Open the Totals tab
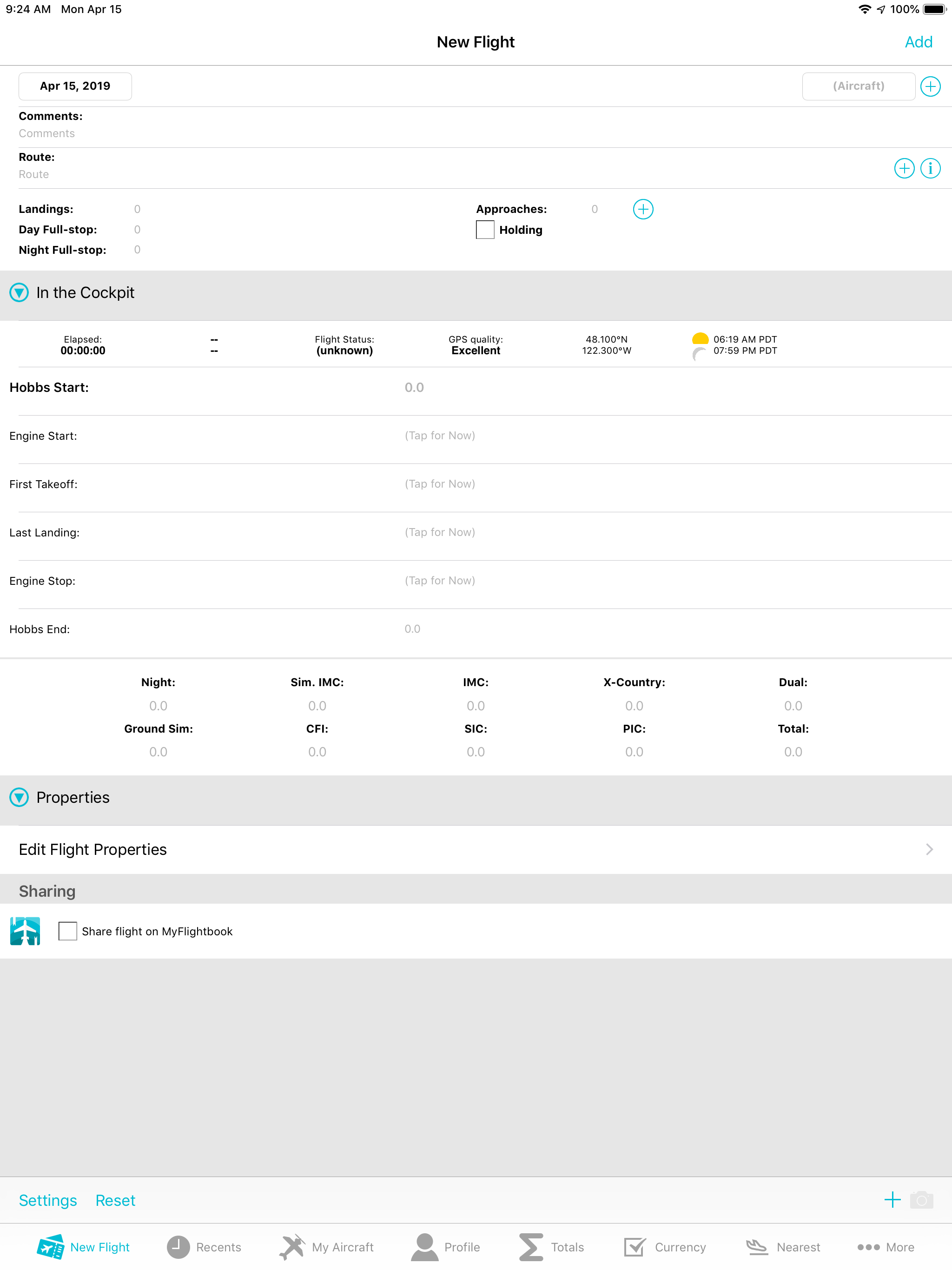952x1270 pixels. pos(551,1246)
